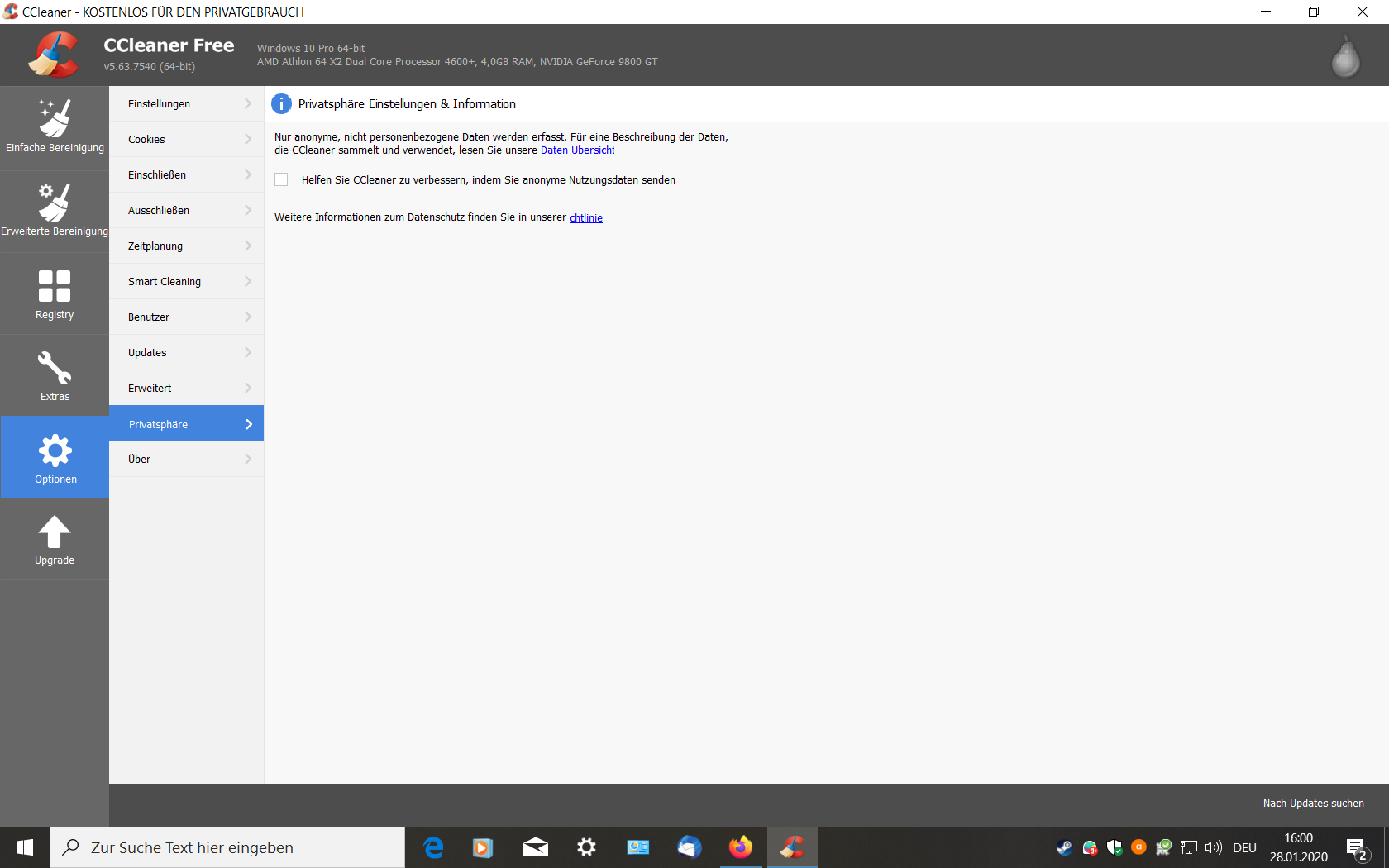Open the Einstellungen options page
Image resolution: width=1389 pixels, height=868 pixels.
click(x=186, y=103)
